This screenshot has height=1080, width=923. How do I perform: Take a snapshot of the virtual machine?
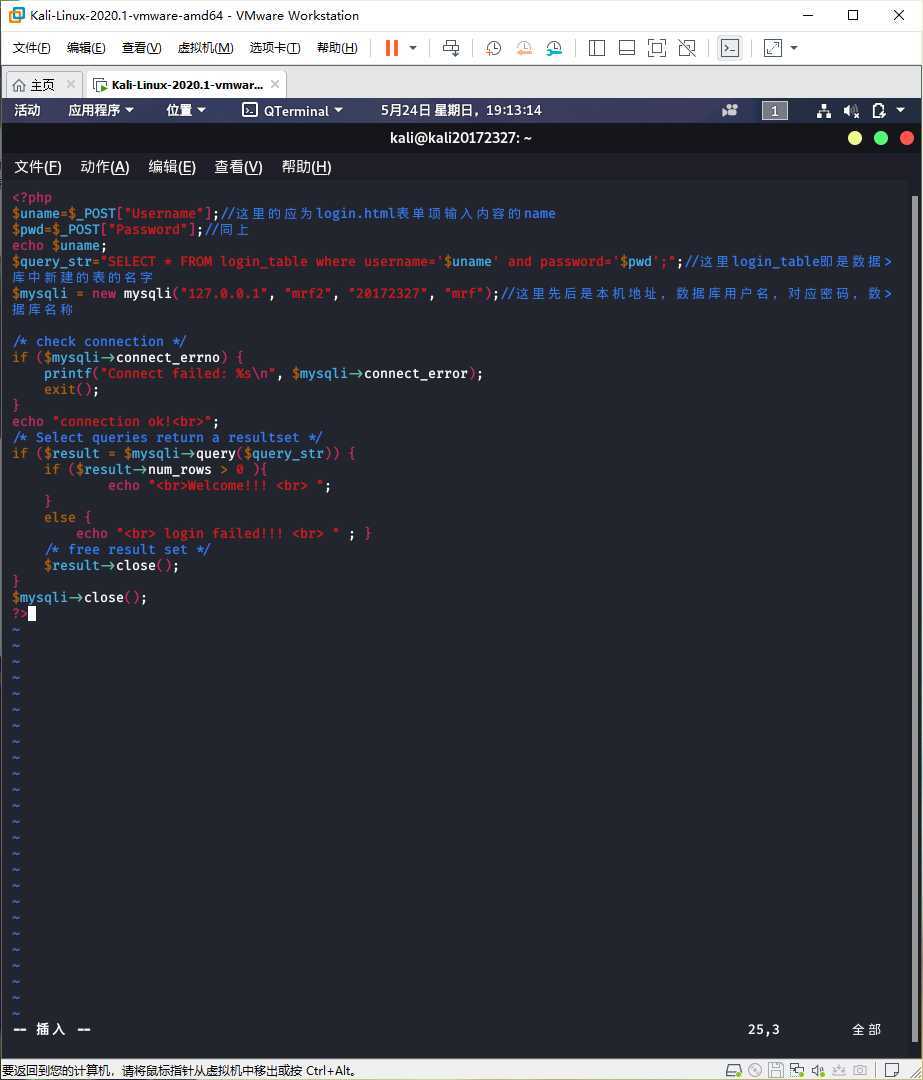[493, 48]
